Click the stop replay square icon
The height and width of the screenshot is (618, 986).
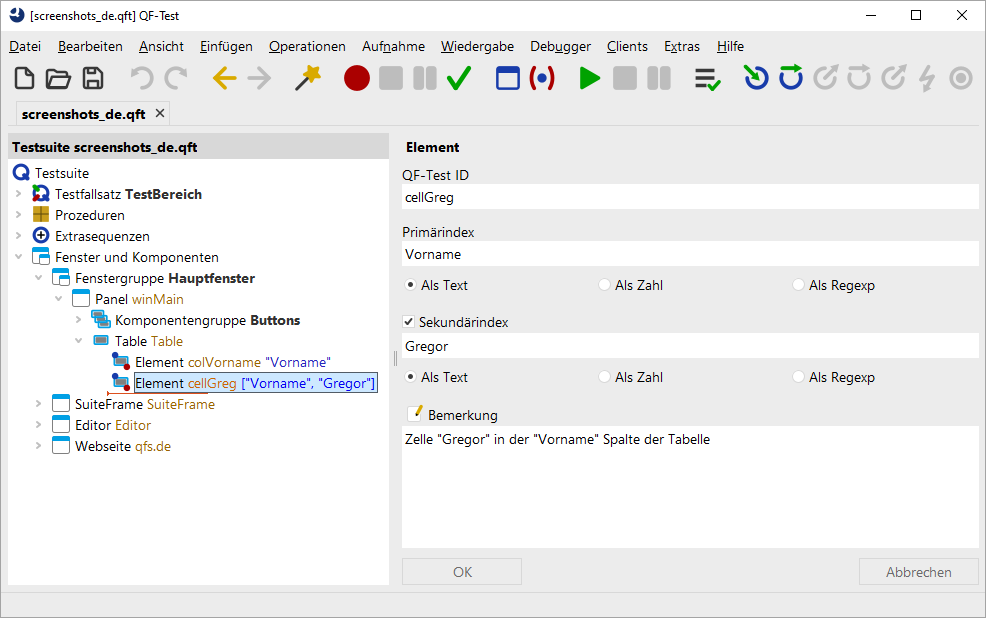point(624,79)
